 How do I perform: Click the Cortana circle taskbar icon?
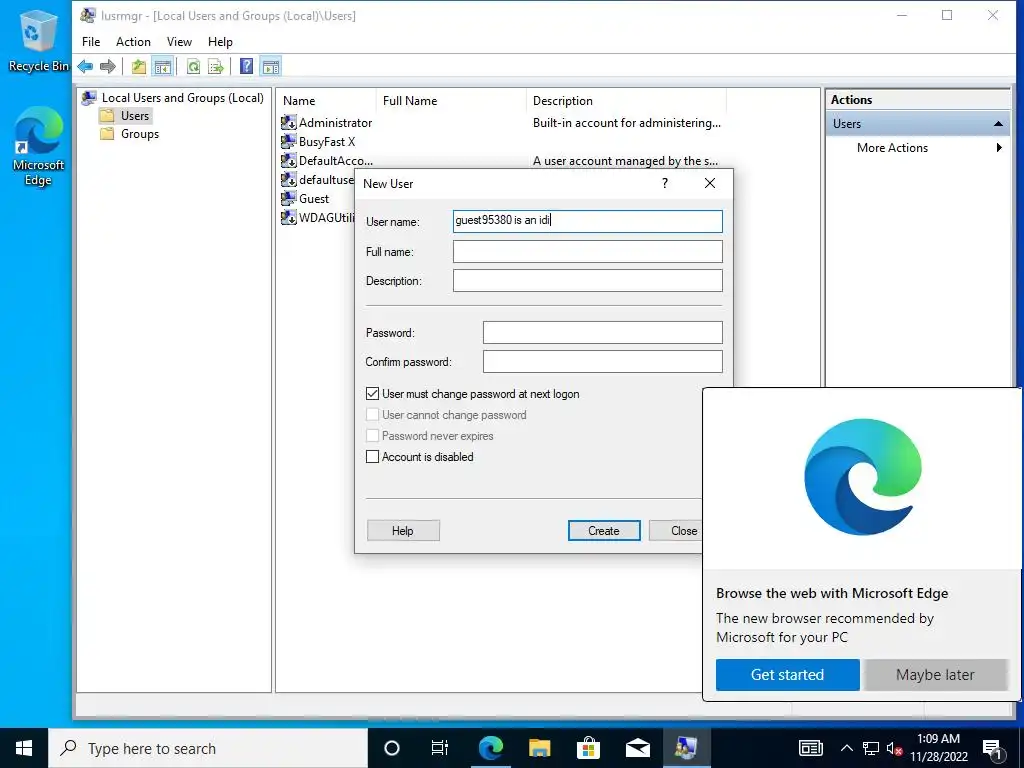click(391, 748)
